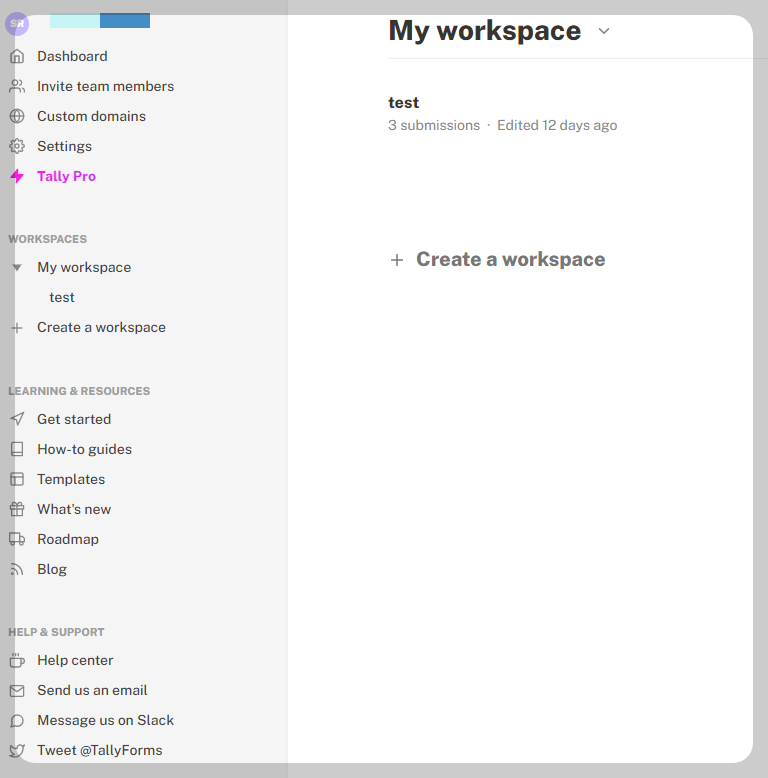Click the '3 submissions' text

[x=434, y=126]
